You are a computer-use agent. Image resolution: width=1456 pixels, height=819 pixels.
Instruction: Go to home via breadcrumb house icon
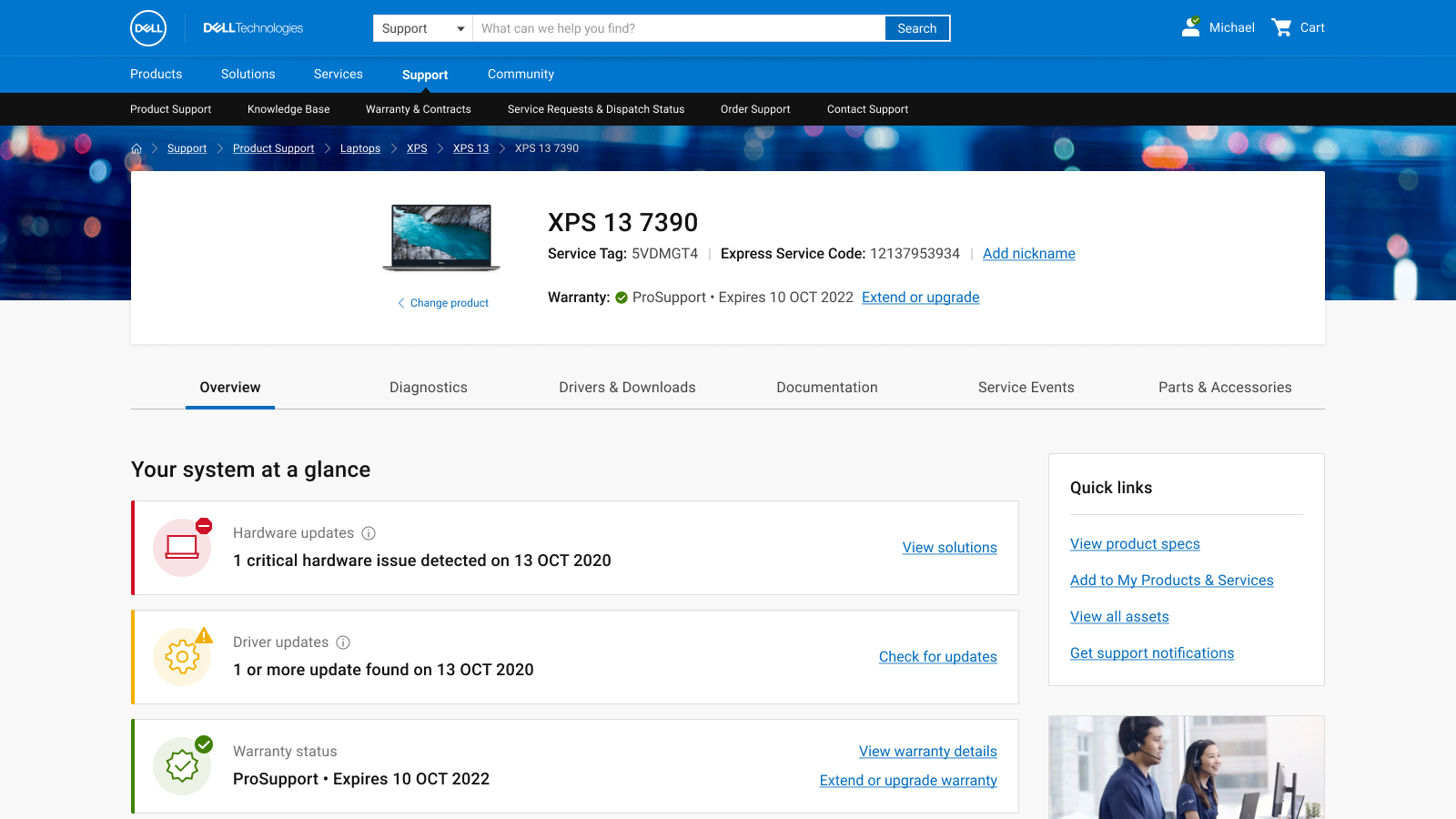click(x=136, y=148)
